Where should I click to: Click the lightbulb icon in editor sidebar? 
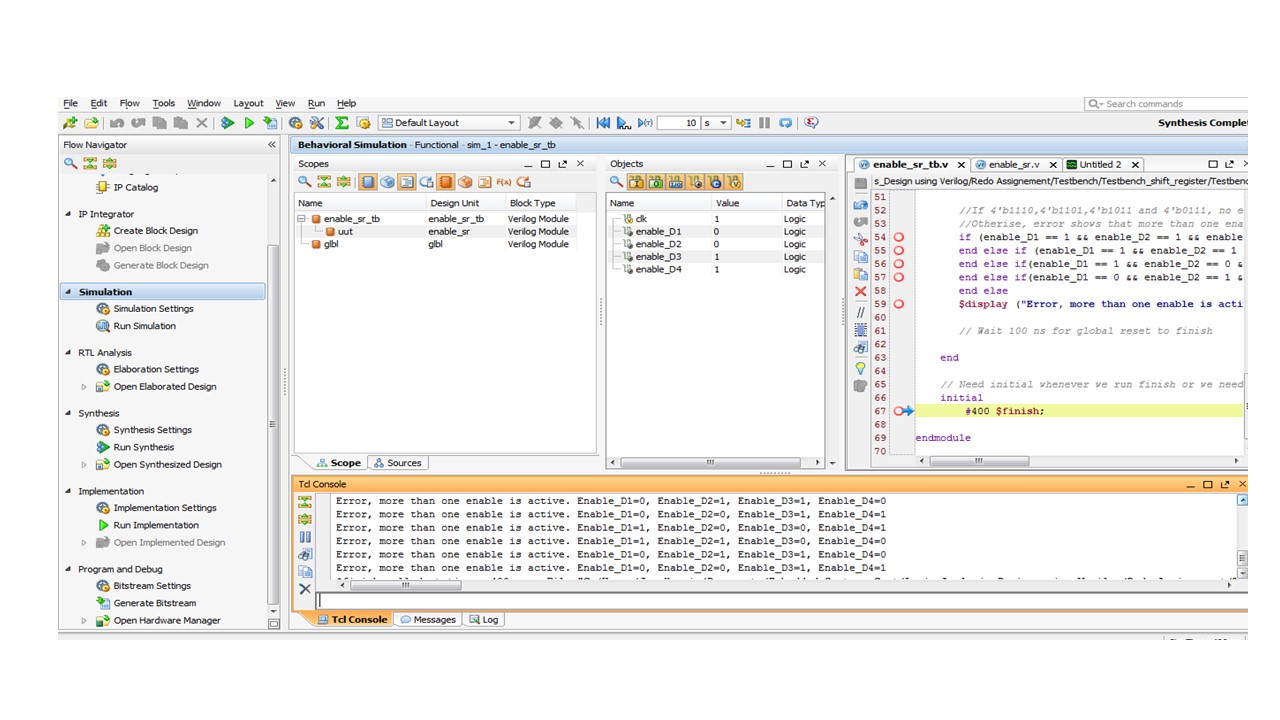[860, 368]
